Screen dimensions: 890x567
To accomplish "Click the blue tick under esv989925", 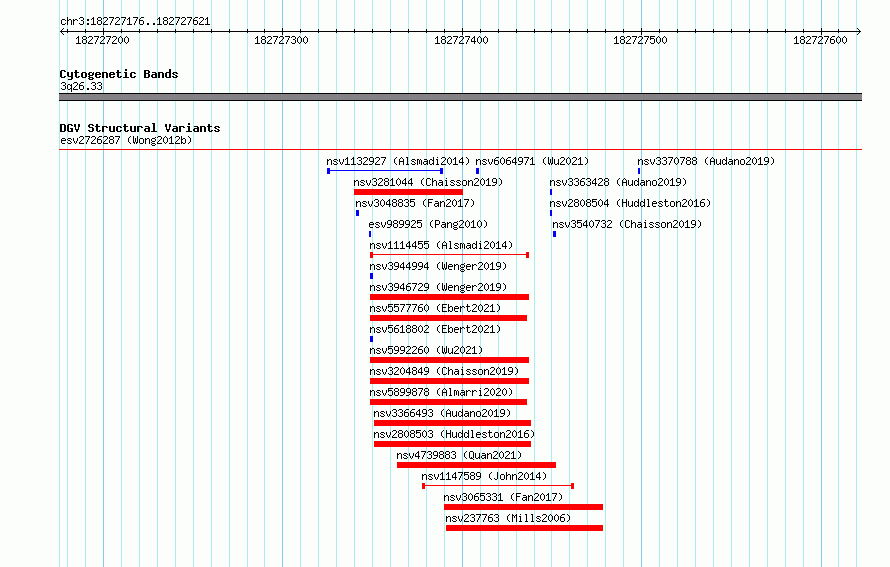I will [370, 234].
